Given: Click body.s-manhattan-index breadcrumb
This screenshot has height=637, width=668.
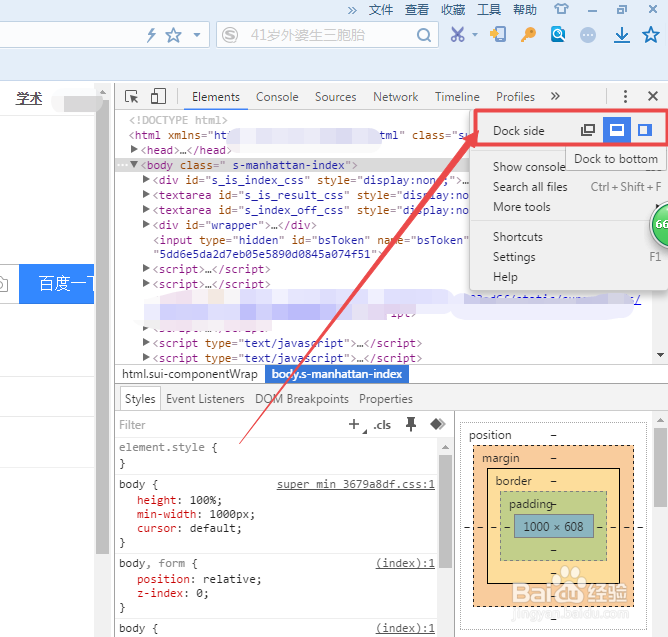Looking at the screenshot, I should click(x=337, y=374).
